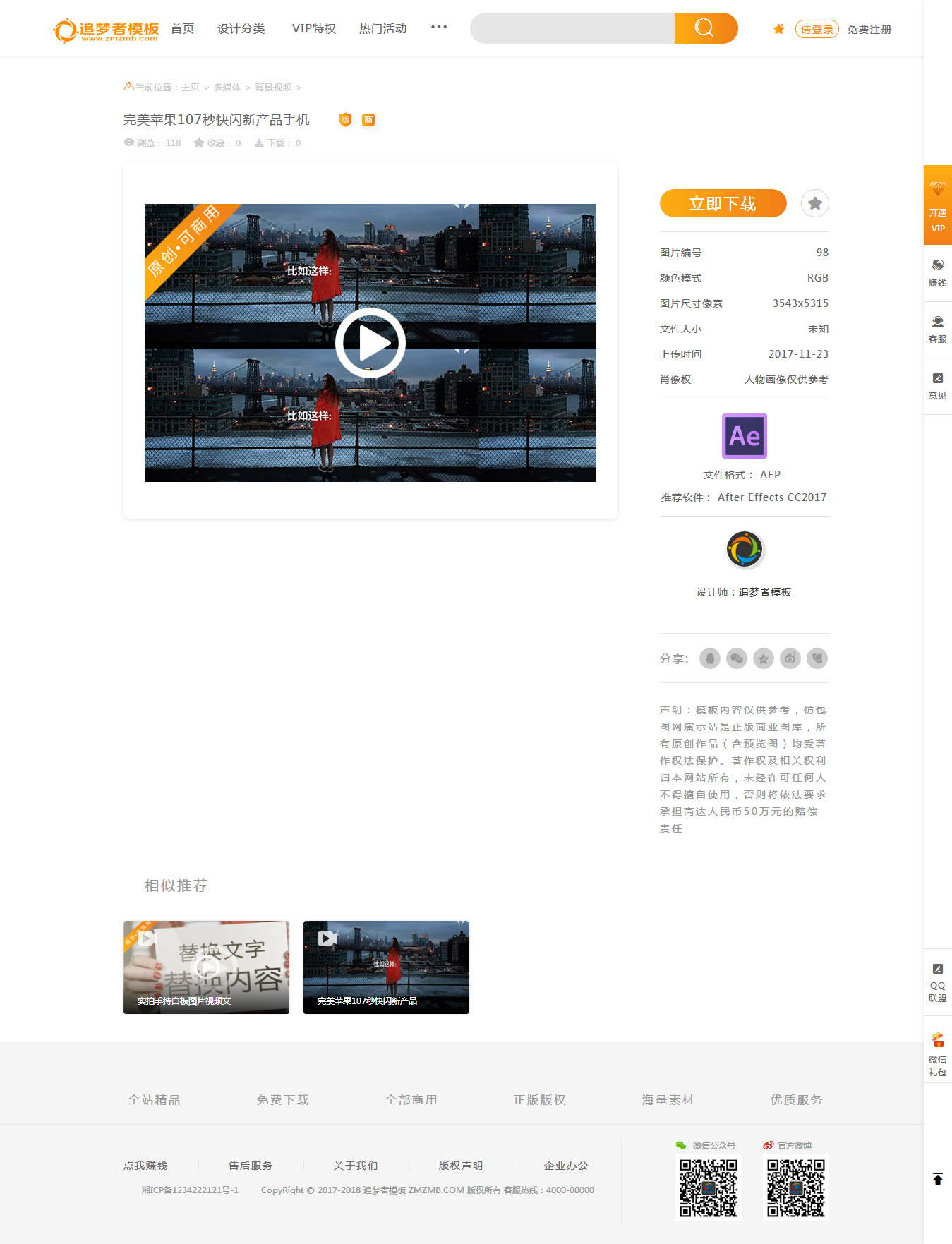
Task: Share to WeChat icon
Action: click(737, 658)
